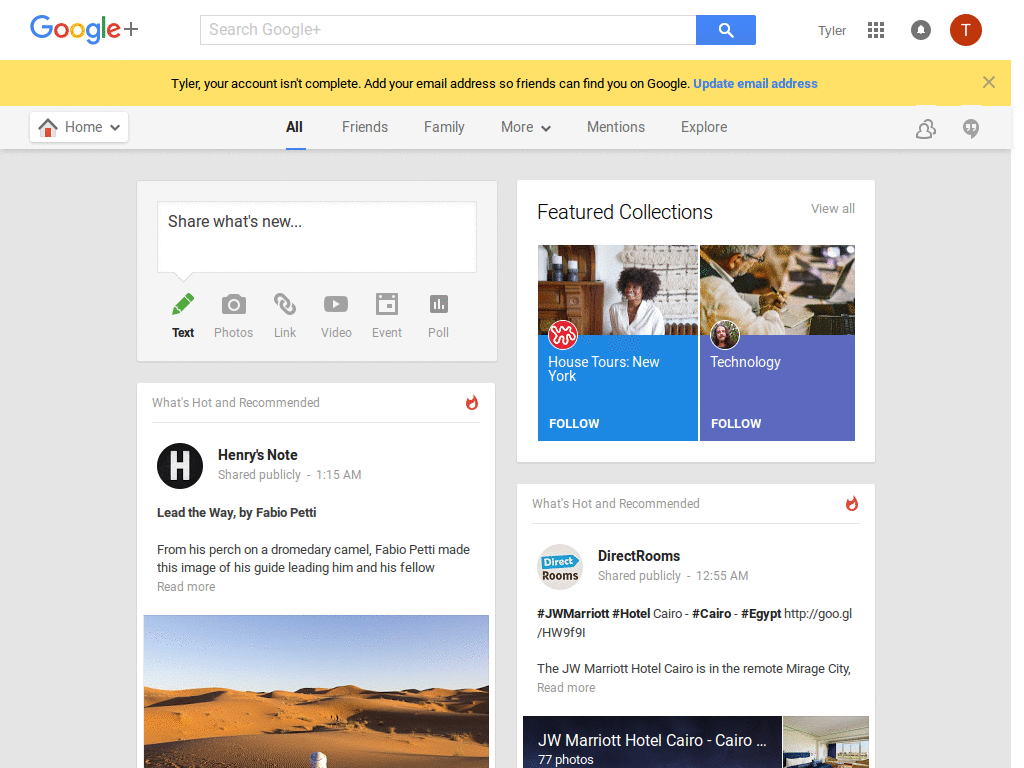Open the JW Marriott Hotel Cairo album
Screen dimensions: 1024x768
[652, 742]
